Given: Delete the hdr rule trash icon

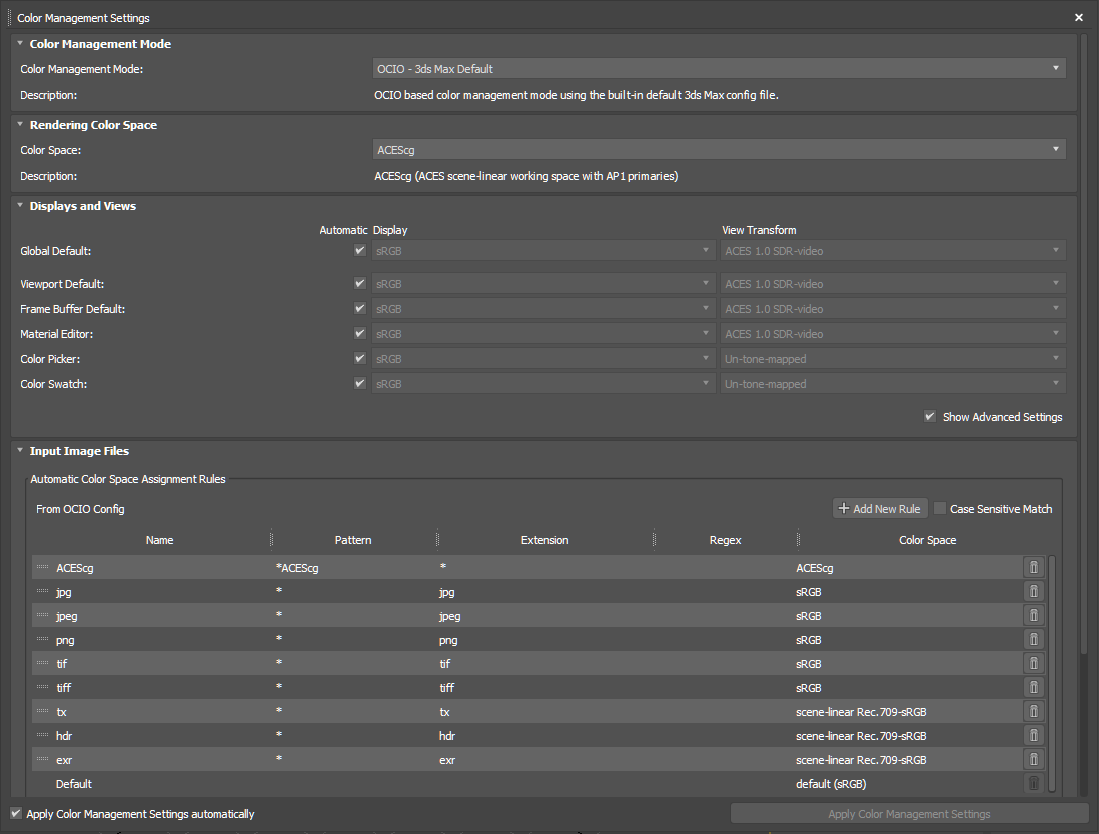Looking at the screenshot, I should coord(1033,735).
